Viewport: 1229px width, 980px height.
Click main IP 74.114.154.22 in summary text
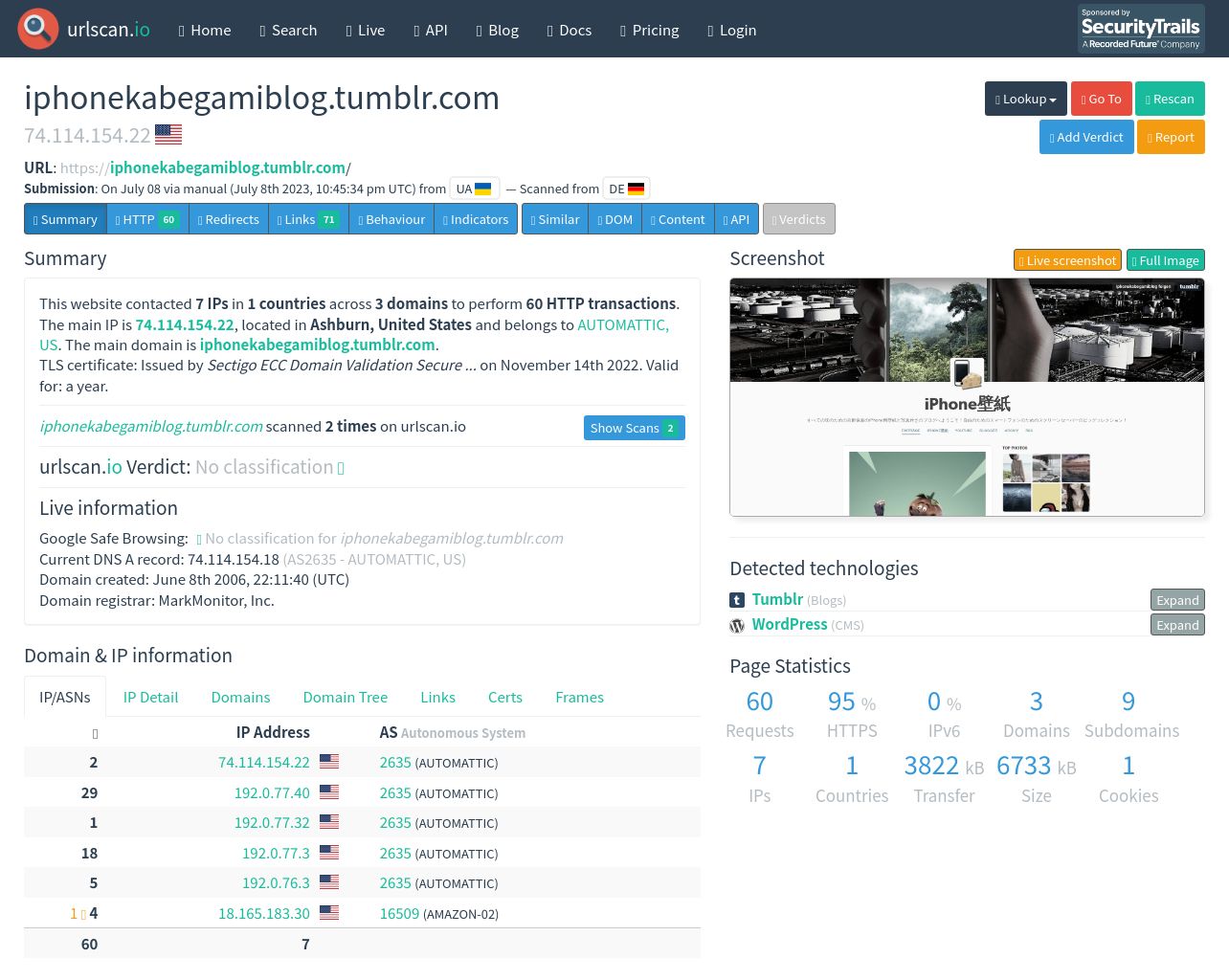pos(185,324)
